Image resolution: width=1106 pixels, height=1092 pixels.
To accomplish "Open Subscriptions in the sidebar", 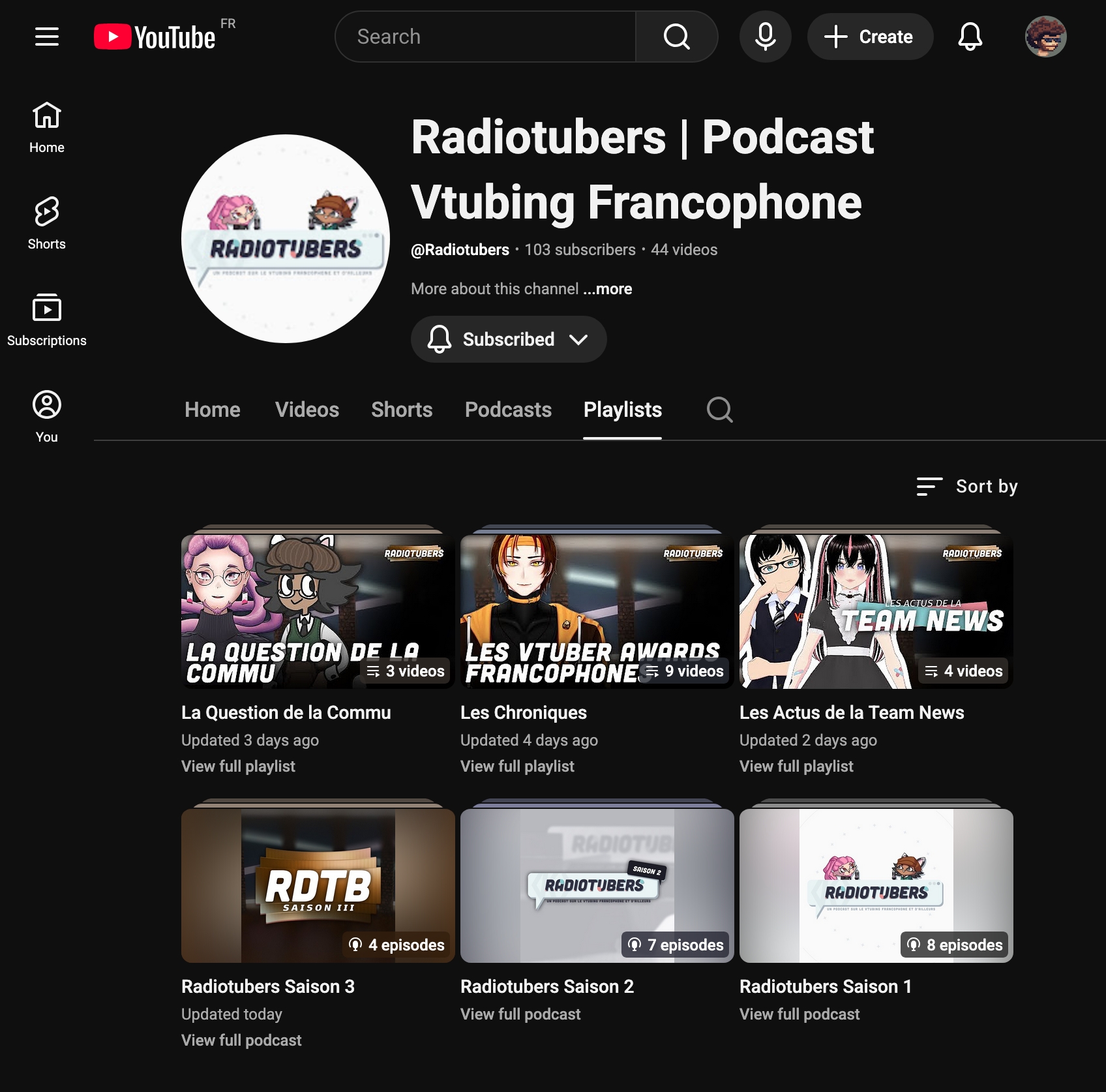I will 47,320.
